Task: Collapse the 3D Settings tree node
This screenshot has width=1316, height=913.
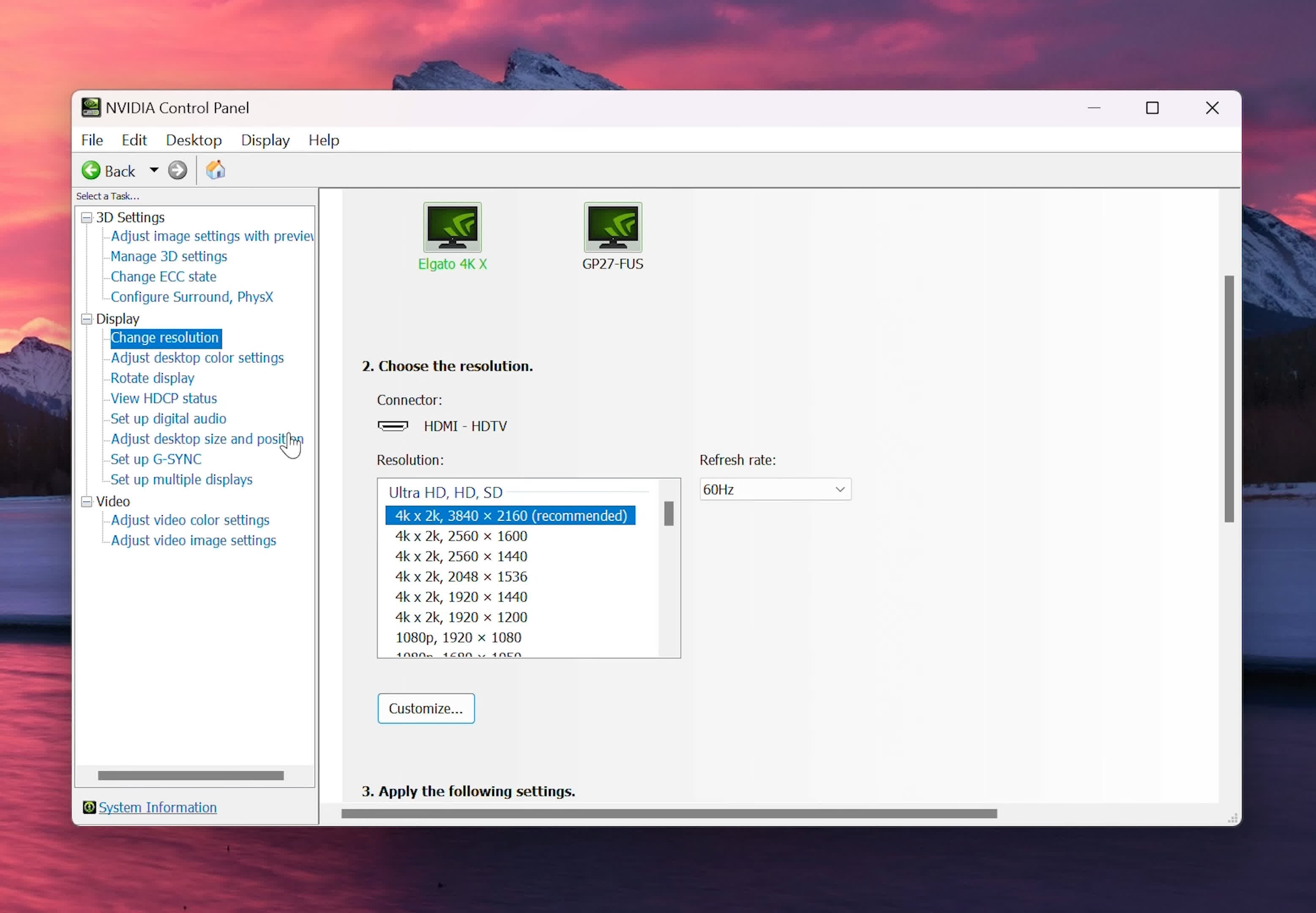Action: [87, 217]
